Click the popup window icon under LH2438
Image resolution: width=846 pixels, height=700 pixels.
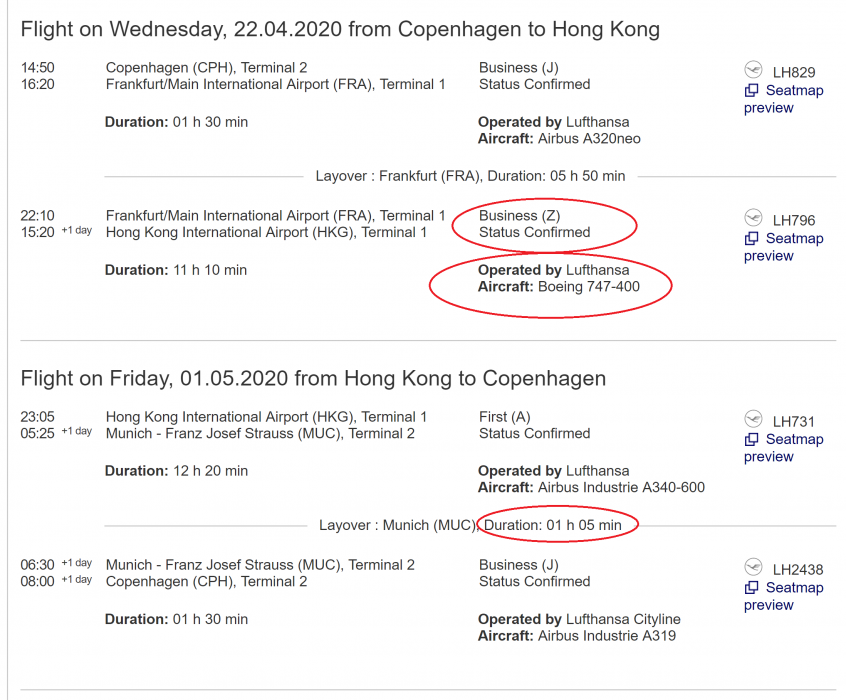click(752, 588)
